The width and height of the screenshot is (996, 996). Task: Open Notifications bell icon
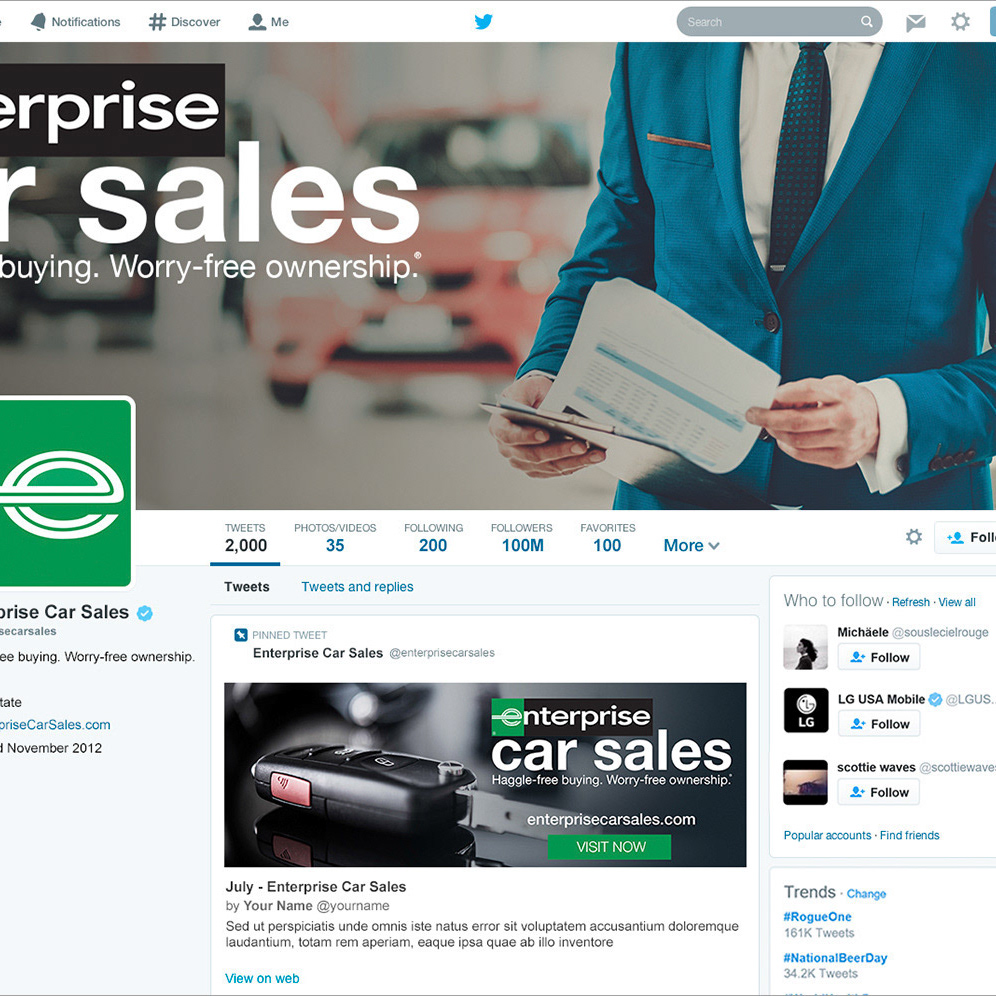tap(39, 22)
